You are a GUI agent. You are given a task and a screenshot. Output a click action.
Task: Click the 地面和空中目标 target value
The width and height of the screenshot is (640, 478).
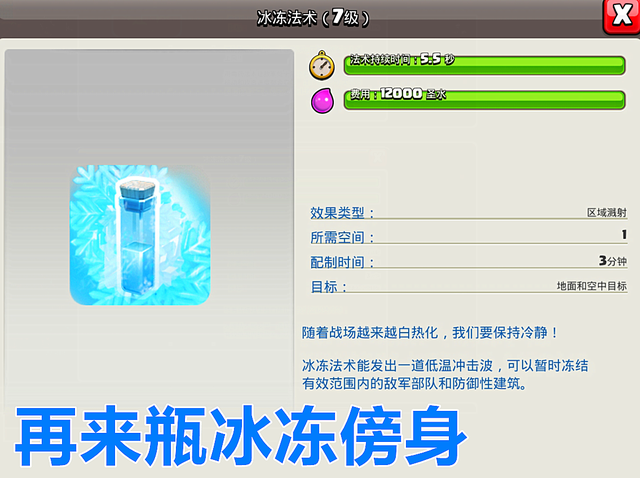click(591, 286)
